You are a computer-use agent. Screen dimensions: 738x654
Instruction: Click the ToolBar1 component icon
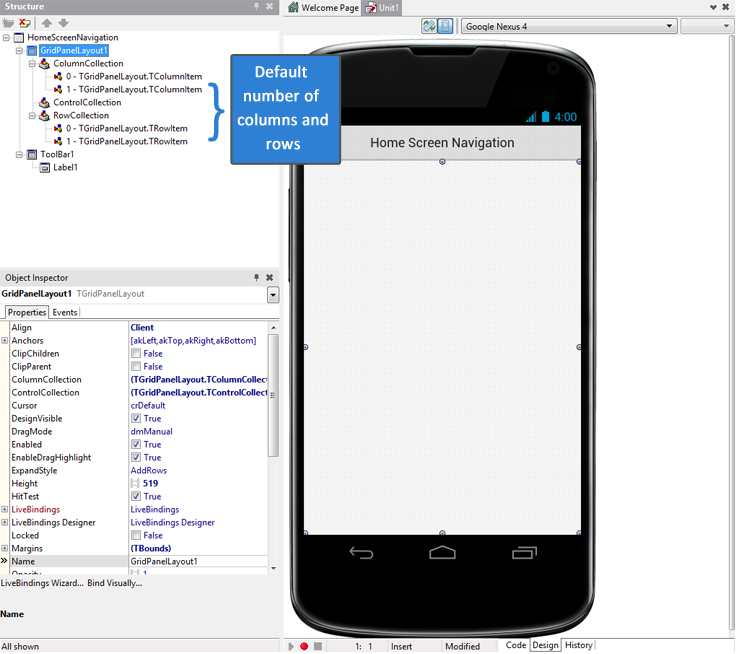(x=32, y=155)
